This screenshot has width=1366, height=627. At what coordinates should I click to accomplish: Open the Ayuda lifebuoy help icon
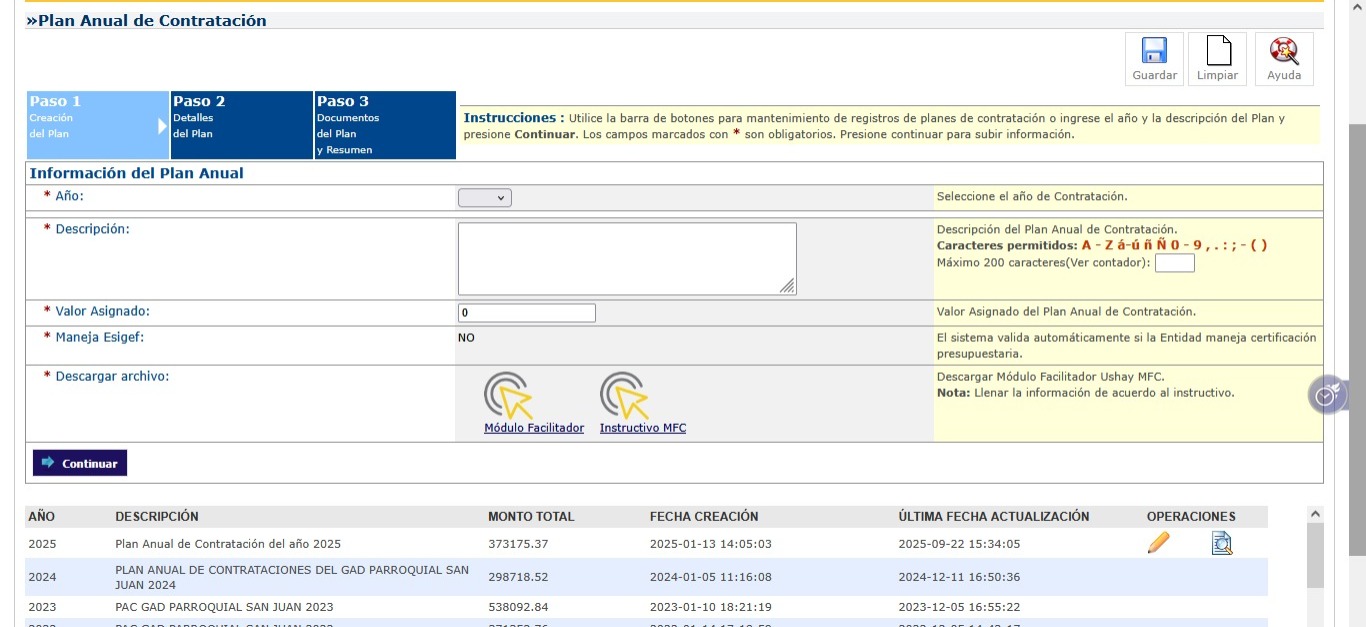(1283, 52)
